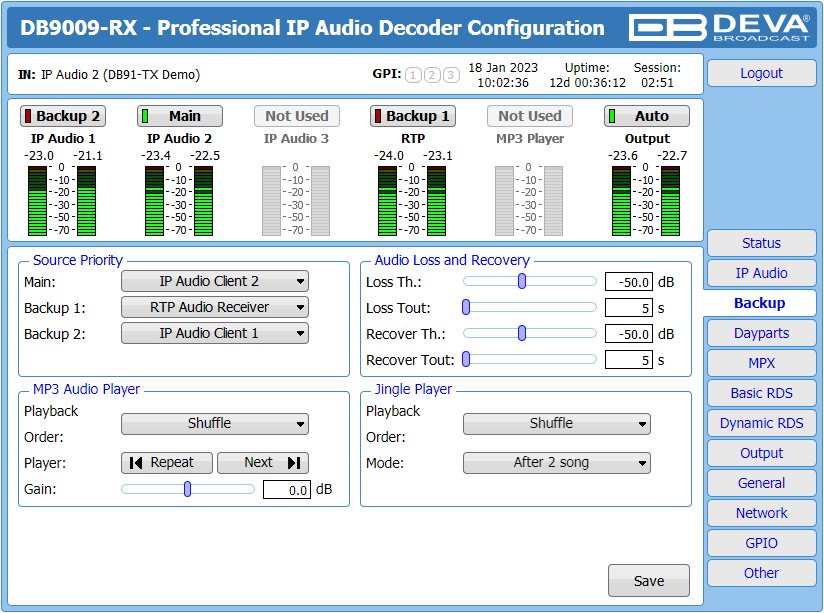Screen dimensions: 824x613
Task: Click the Session time 02:51
Action: 657,83
